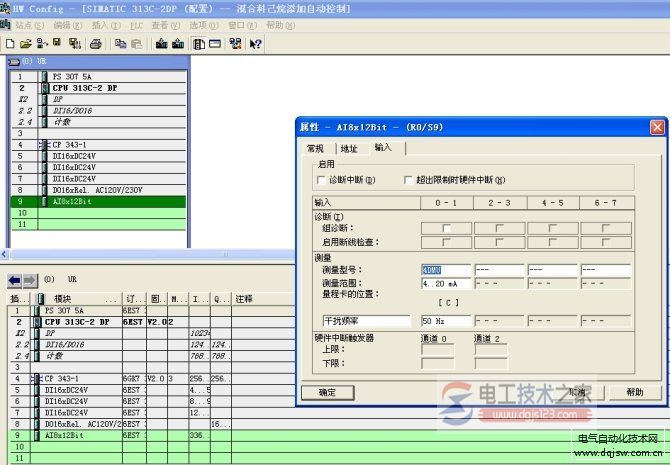Toggle the hardware Catalog icon
Screen dimensions: 670x465
coord(199,44)
